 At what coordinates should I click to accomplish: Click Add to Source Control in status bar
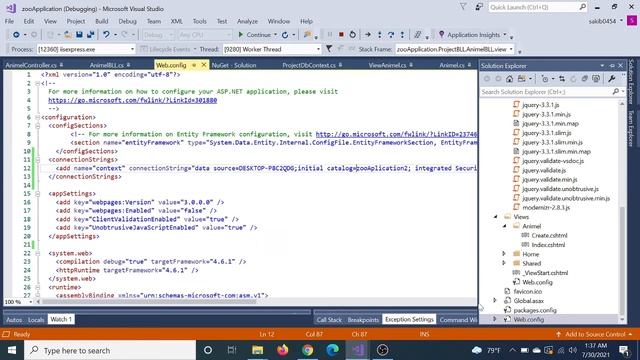594,334
